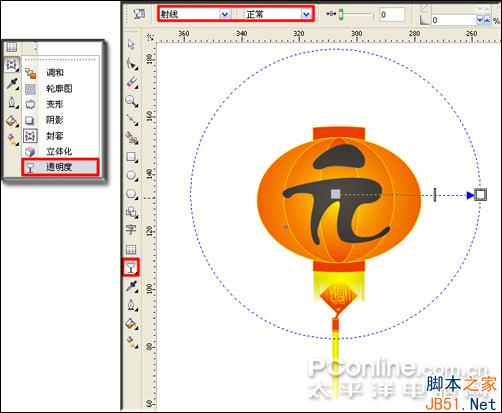Screen dimensions: 502x413
Task: Select the Text tool marked 字
Action: click(131, 230)
